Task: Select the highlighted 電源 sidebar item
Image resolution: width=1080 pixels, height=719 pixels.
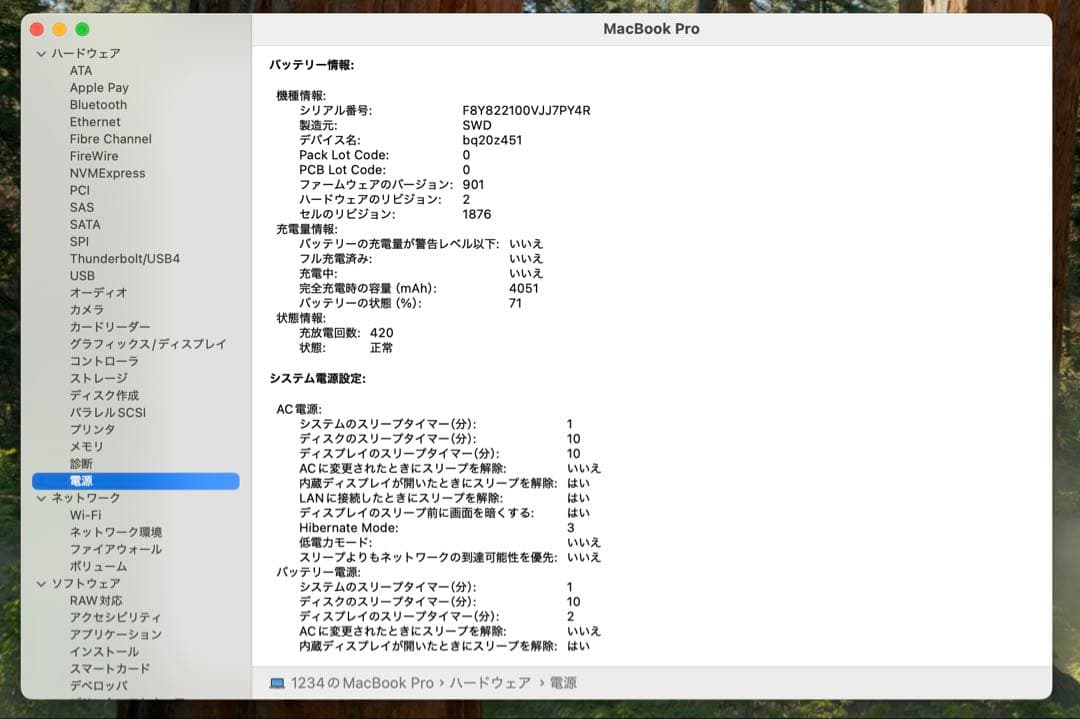Action: (x=136, y=481)
